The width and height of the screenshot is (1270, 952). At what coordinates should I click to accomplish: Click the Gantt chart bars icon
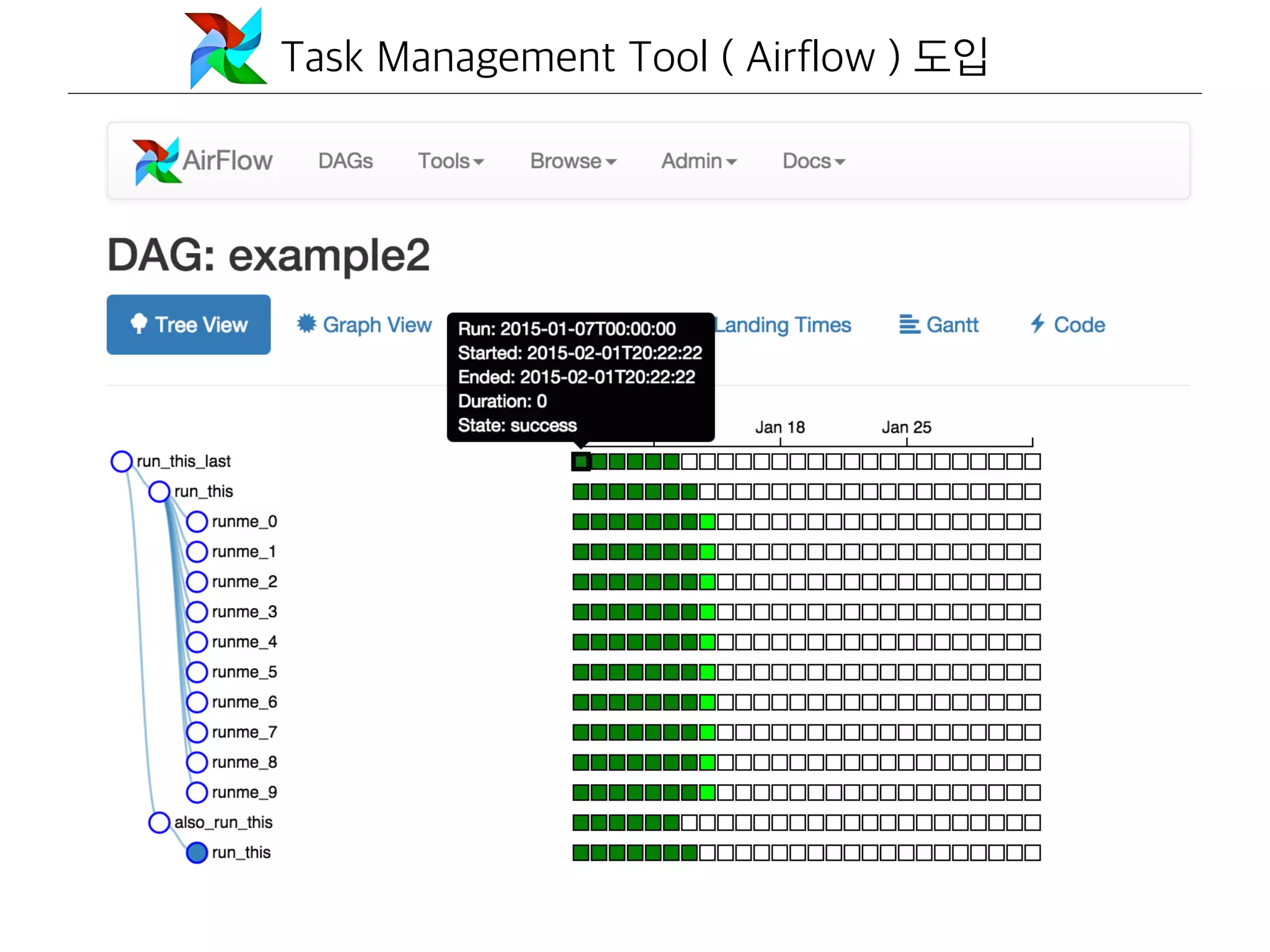pos(909,324)
